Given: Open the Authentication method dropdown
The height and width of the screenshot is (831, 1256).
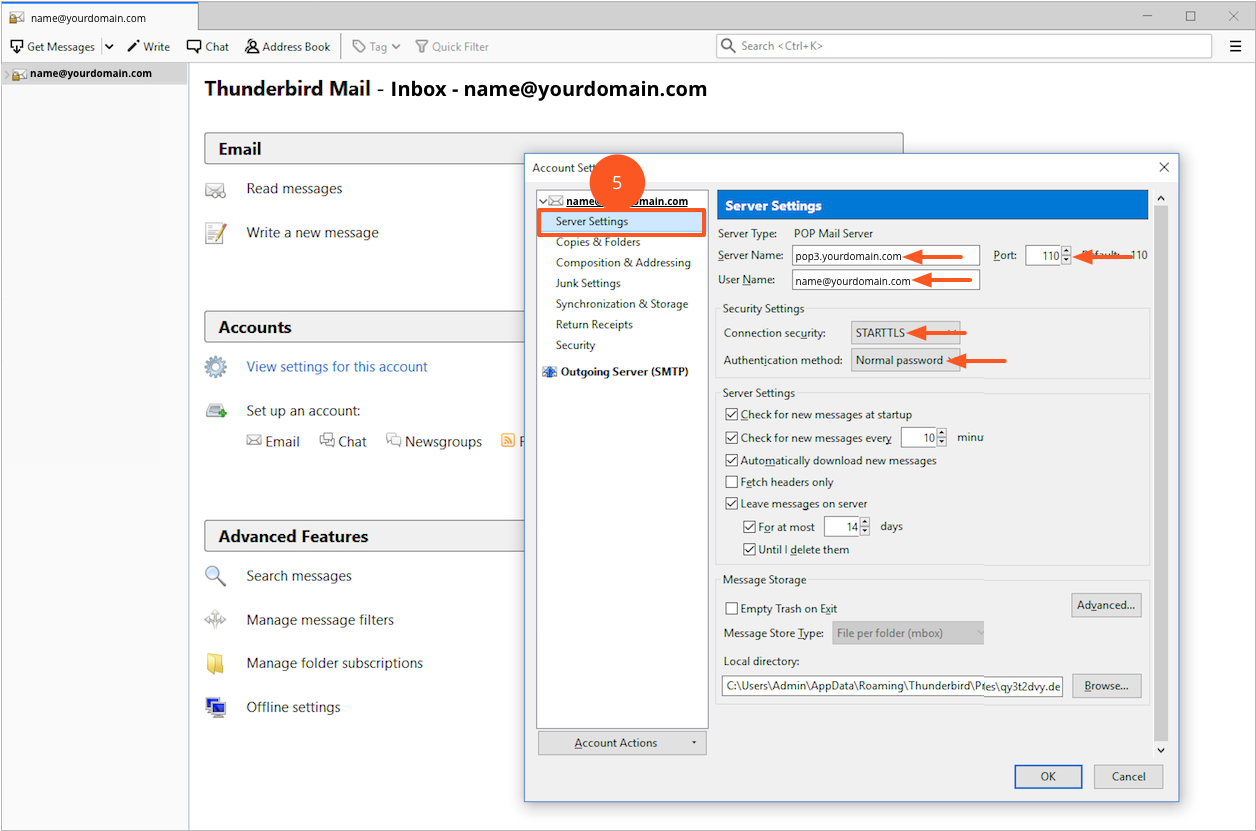Looking at the screenshot, I should click(x=905, y=360).
